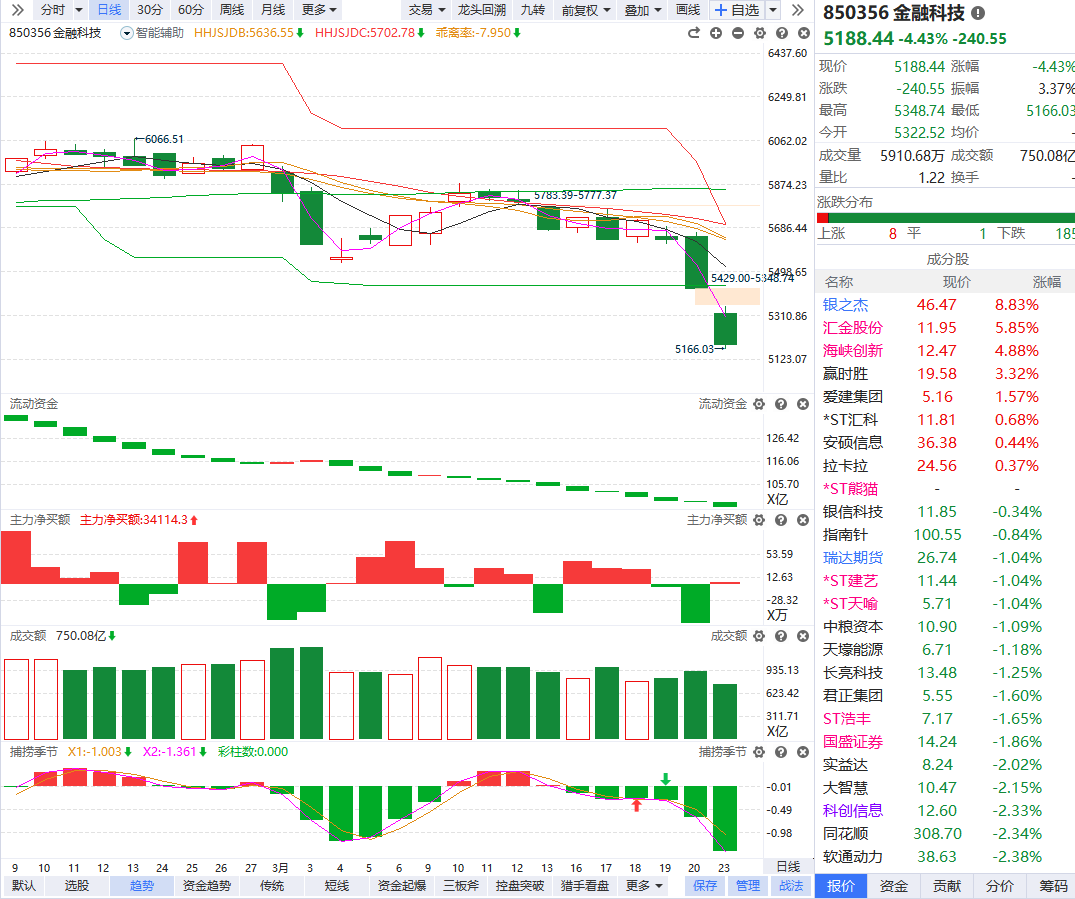Select the 趋势 indicator tab
Screen dimensions: 1075x899
point(142,885)
